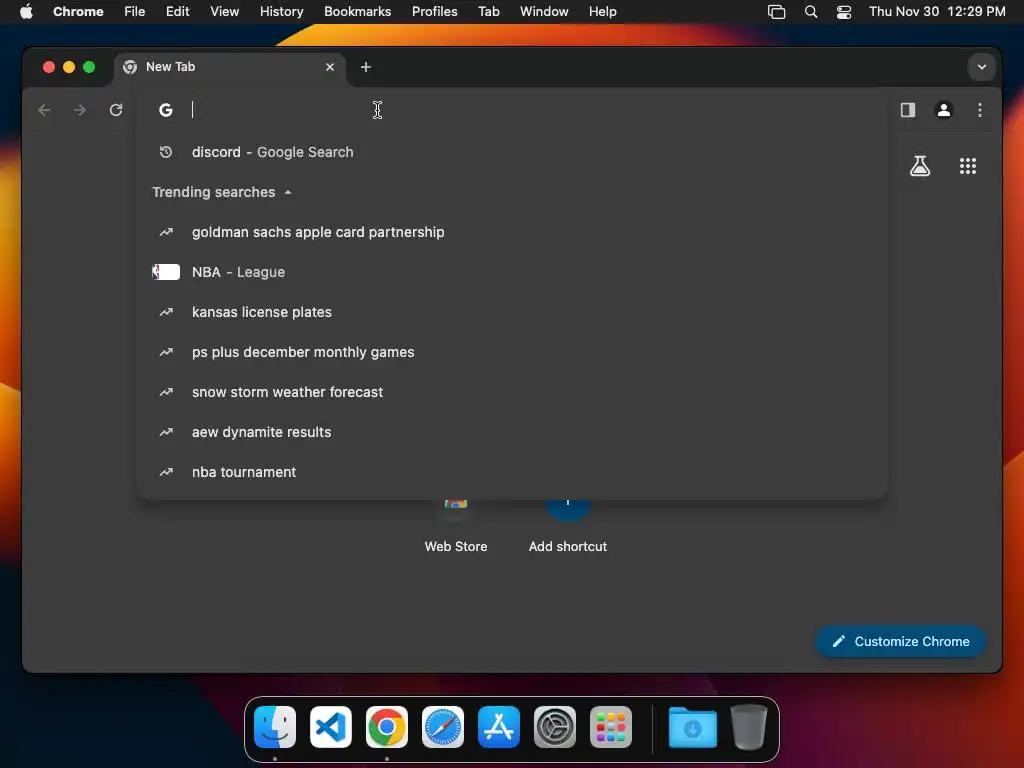Select kansas license plates suggestion
Image resolution: width=1024 pixels, height=768 pixels.
point(512,312)
